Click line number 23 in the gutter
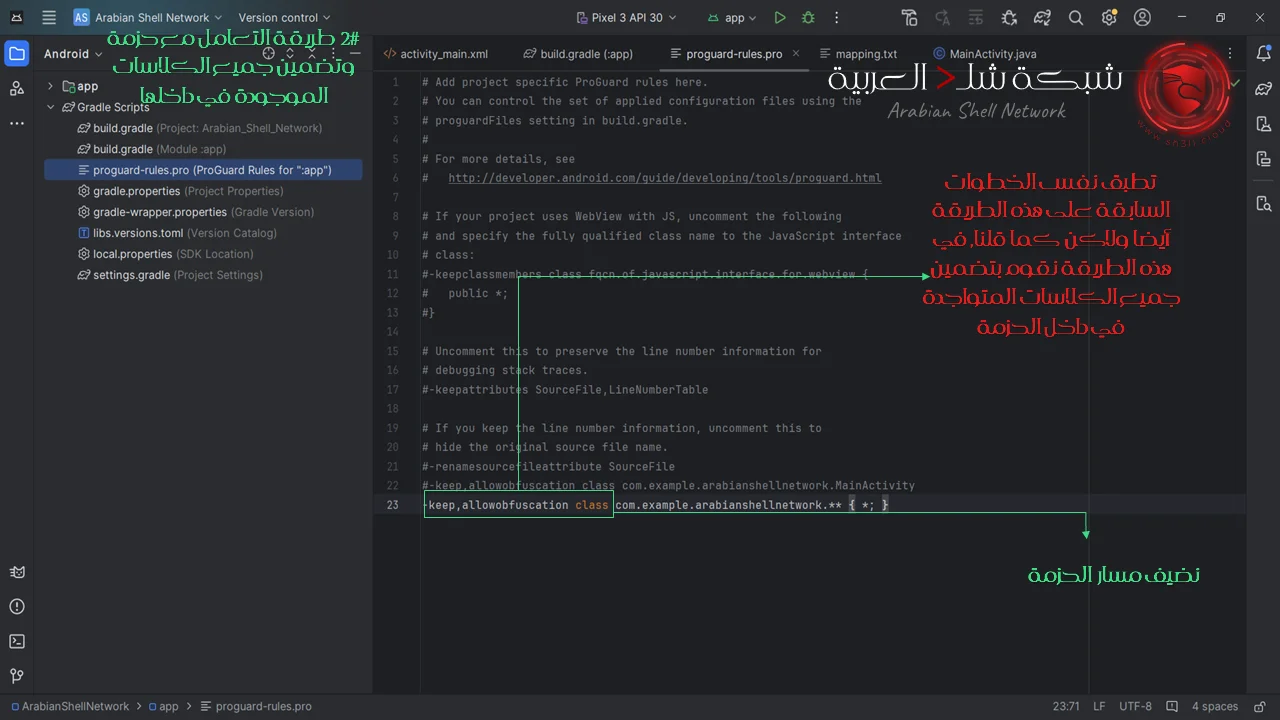 392,505
